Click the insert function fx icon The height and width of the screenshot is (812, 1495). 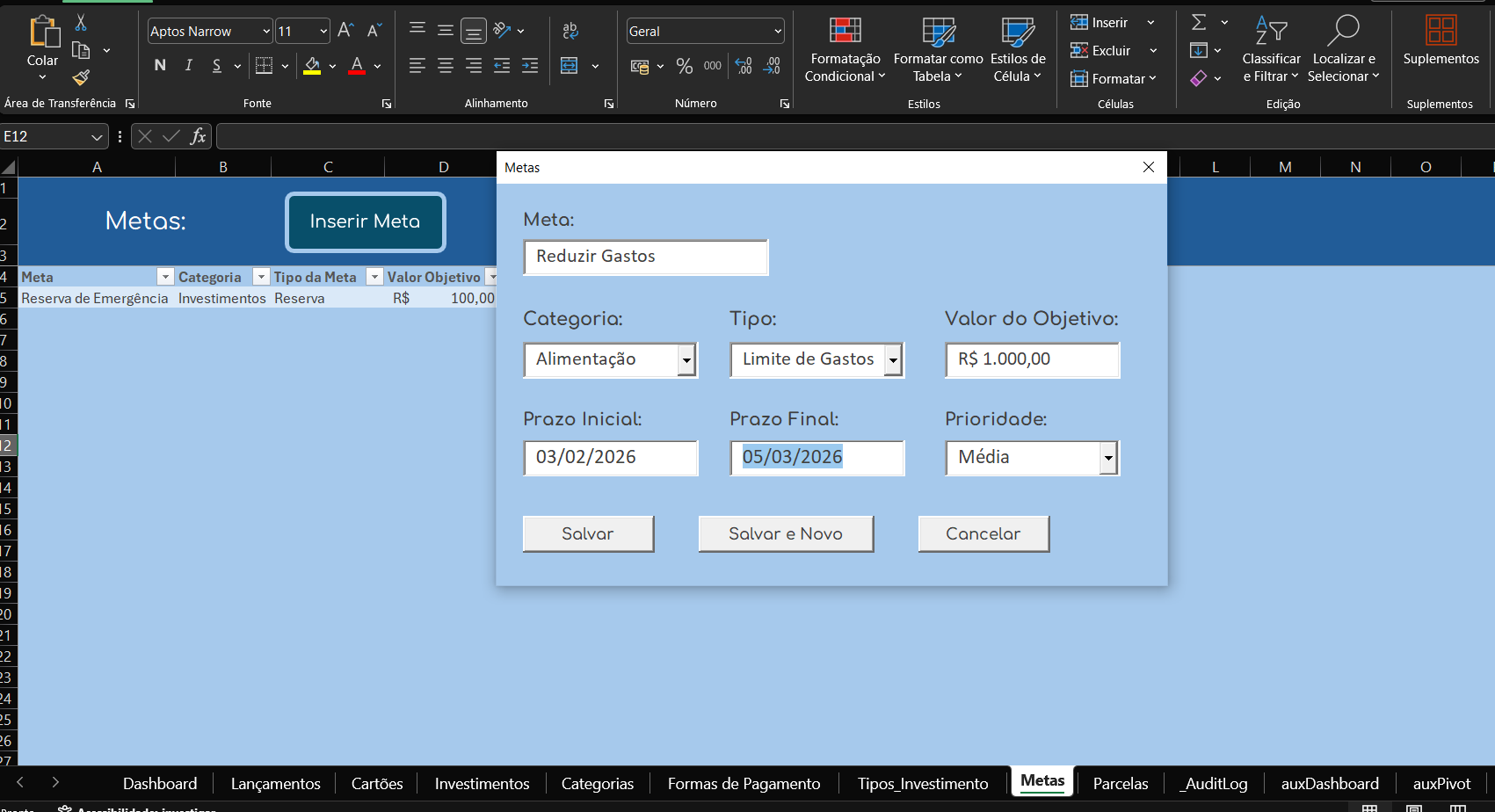click(x=199, y=136)
